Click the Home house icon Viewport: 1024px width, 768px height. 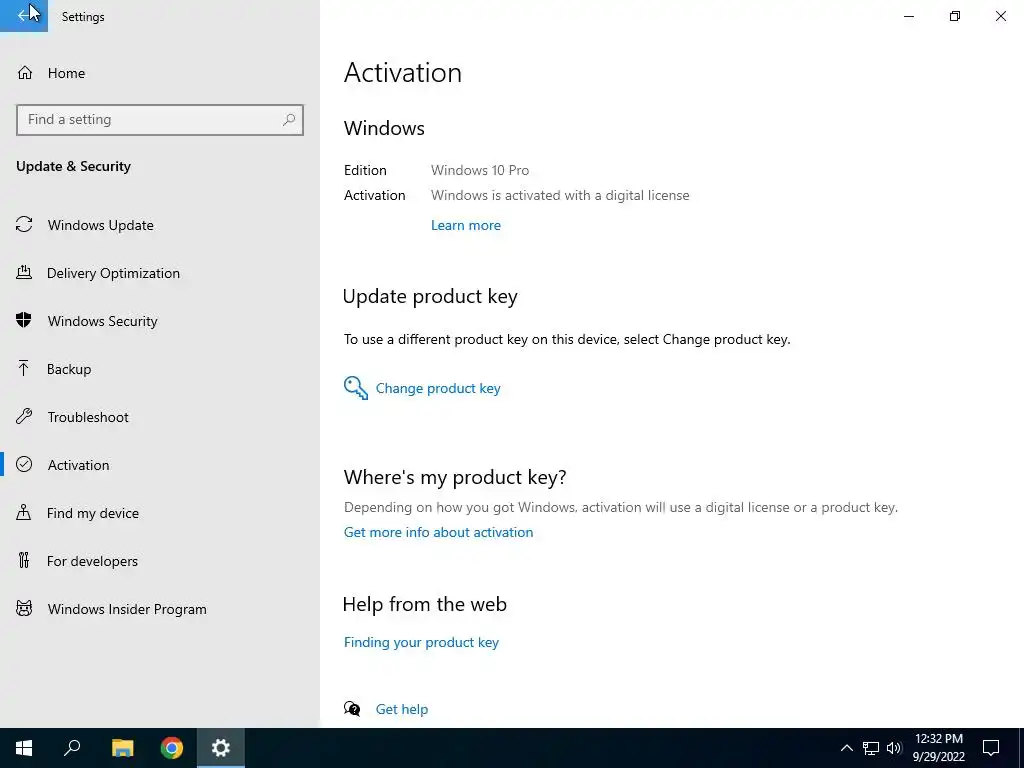(25, 72)
